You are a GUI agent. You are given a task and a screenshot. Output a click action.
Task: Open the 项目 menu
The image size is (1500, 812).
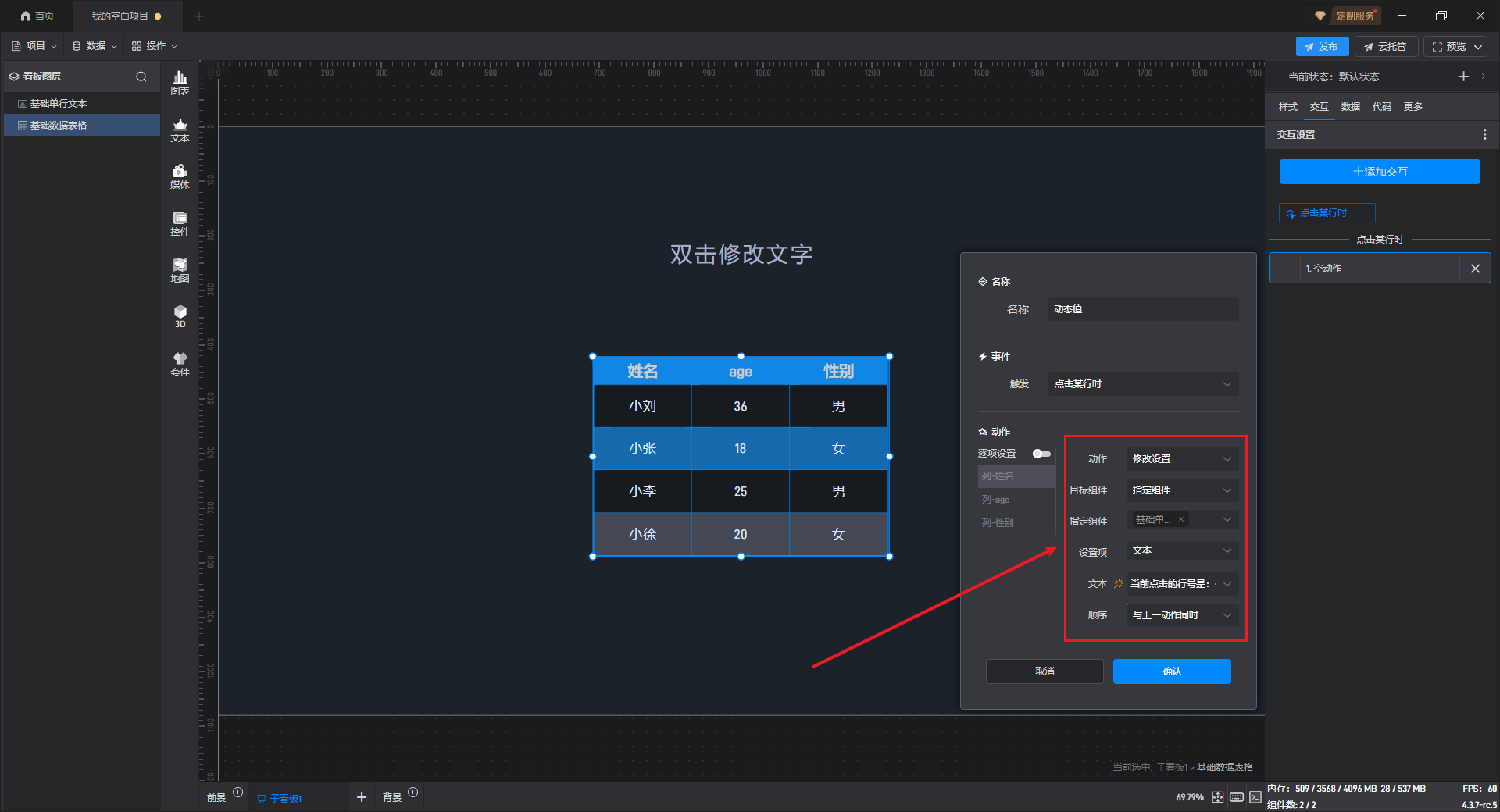tap(34, 46)
